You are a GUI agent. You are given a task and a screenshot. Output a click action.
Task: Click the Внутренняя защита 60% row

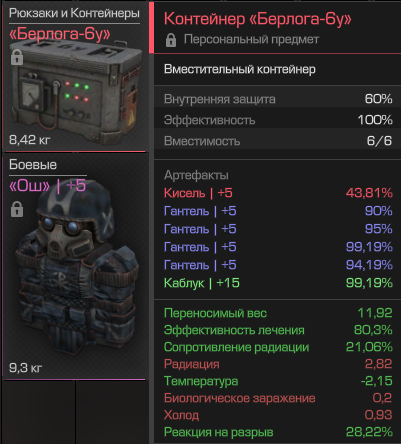(x=277, y=99)
